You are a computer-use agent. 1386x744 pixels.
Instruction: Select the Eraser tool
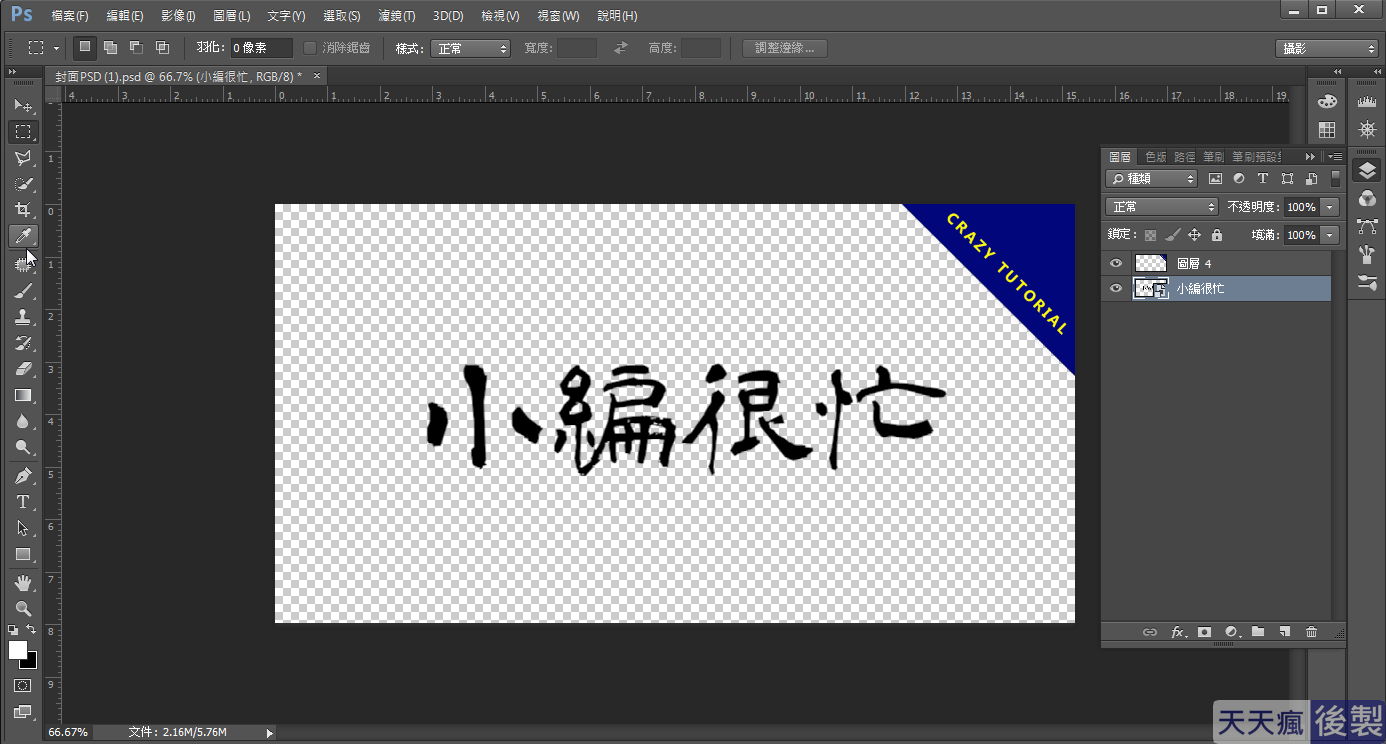(x=23, y=369)
